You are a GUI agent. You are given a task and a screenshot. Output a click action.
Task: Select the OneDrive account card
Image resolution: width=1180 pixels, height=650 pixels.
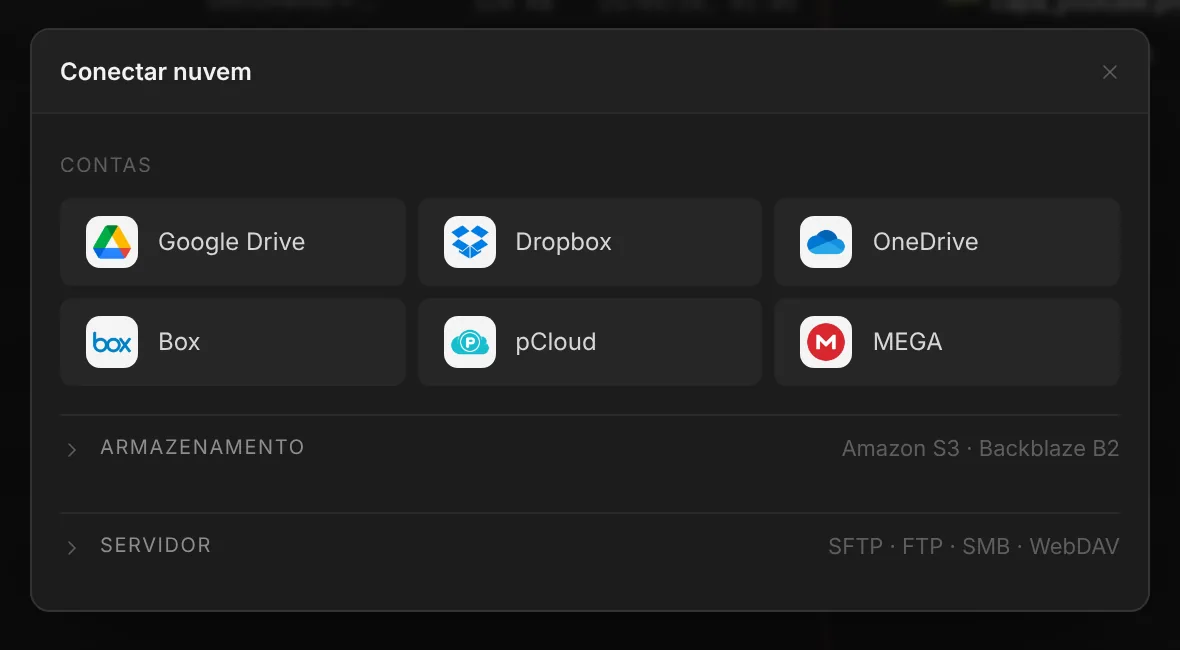(x=947, y=242)
